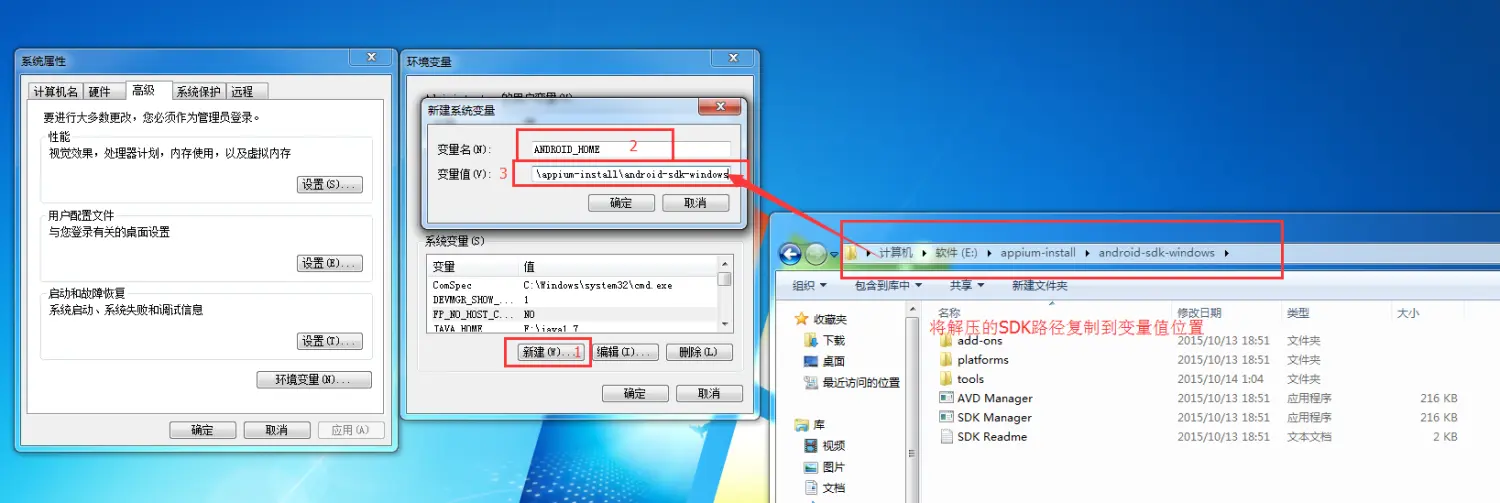
Task: Select 计算机 breadcrumb in address bar
Action: pos(896,253)
